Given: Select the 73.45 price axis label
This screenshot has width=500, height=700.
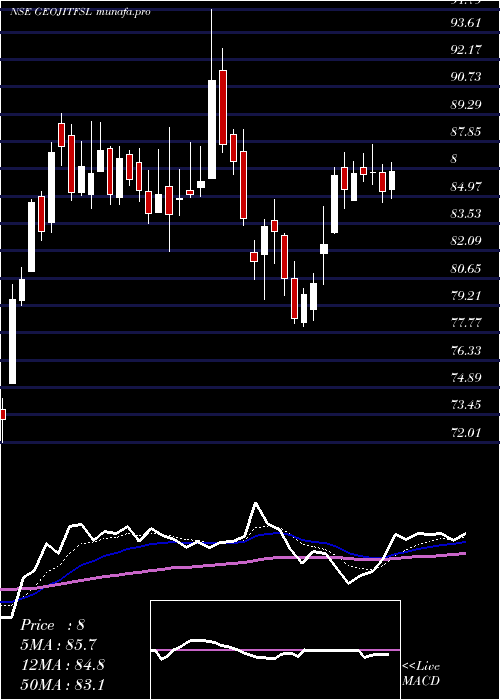Looking at the screenshot, I should coord(466,405).
